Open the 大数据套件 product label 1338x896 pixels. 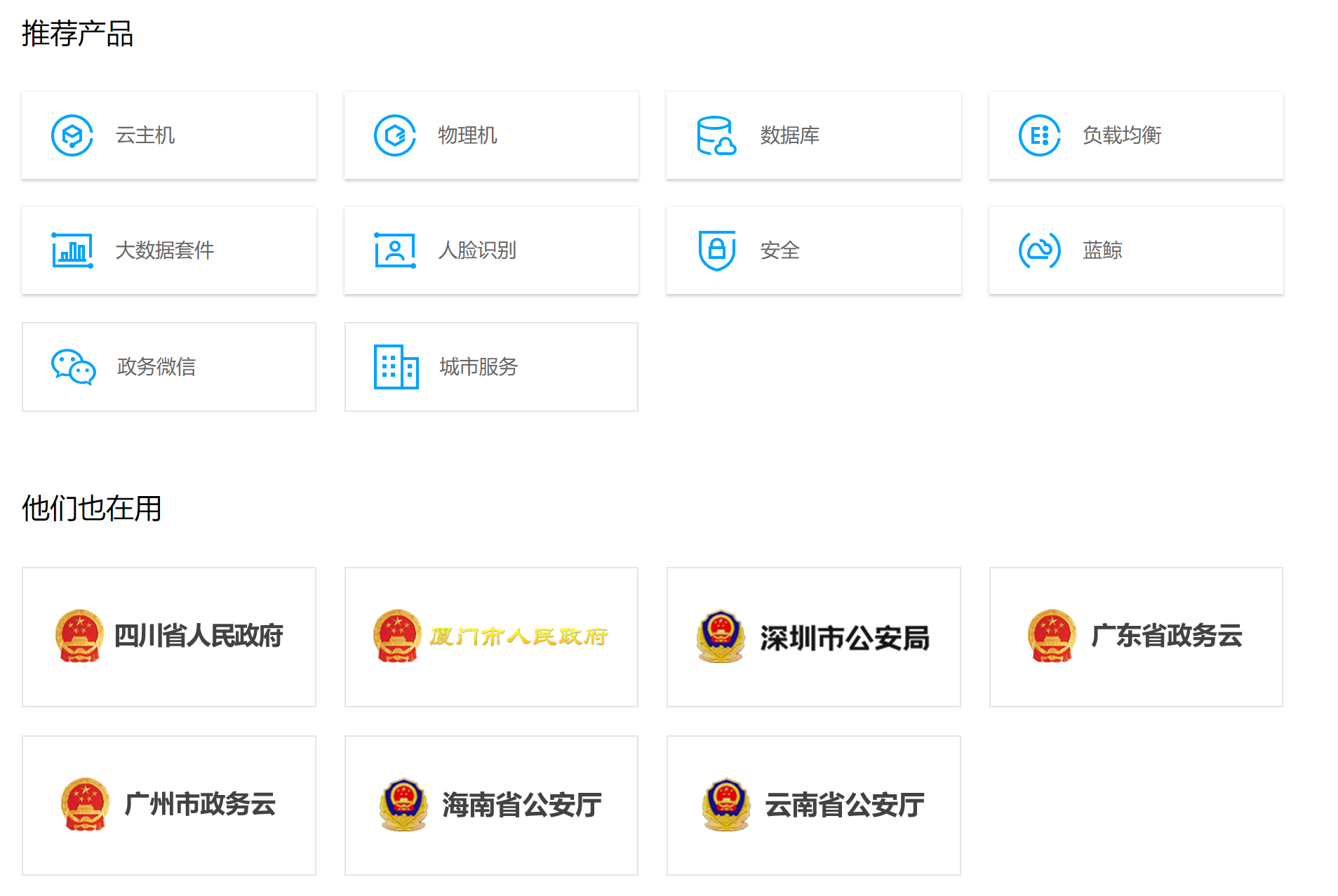pyautogui.click(x=165, y=250)
